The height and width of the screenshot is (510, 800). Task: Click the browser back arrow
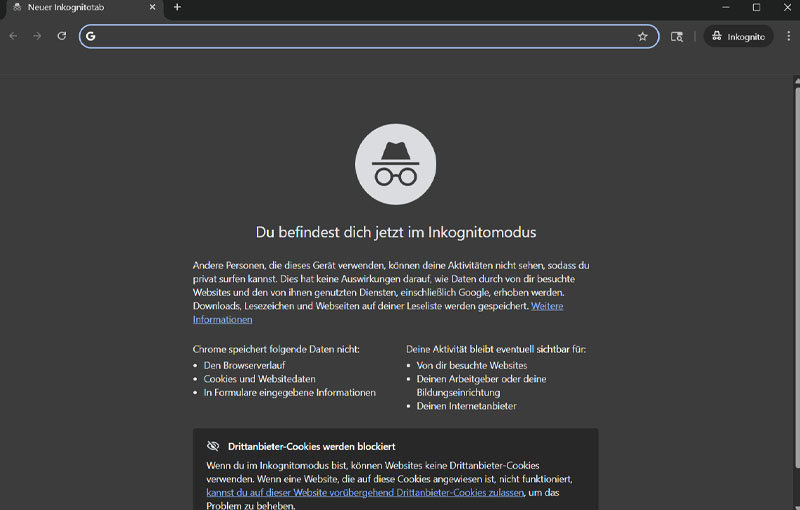point(13,36)
